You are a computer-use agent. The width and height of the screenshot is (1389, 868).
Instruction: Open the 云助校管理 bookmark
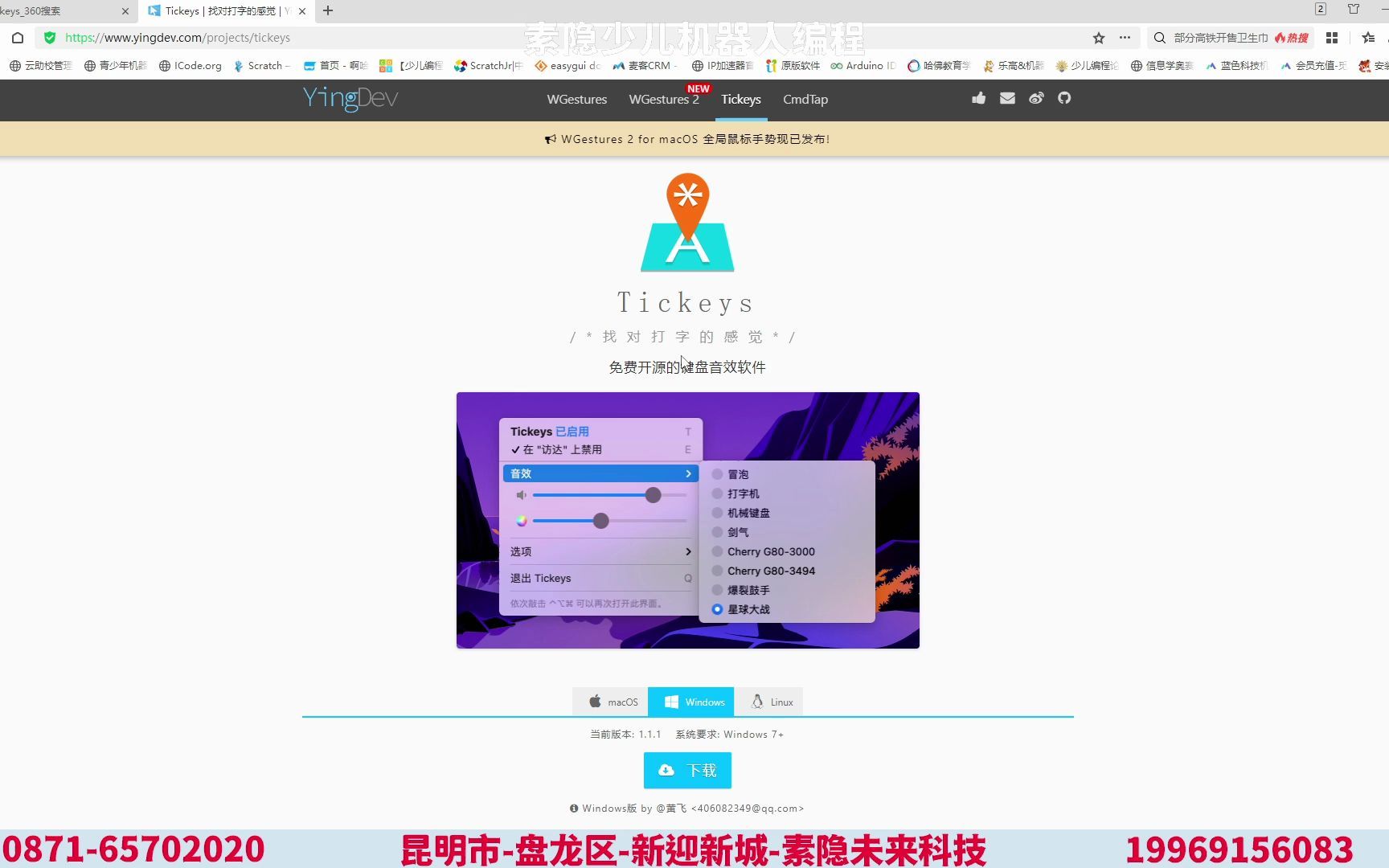40,66
